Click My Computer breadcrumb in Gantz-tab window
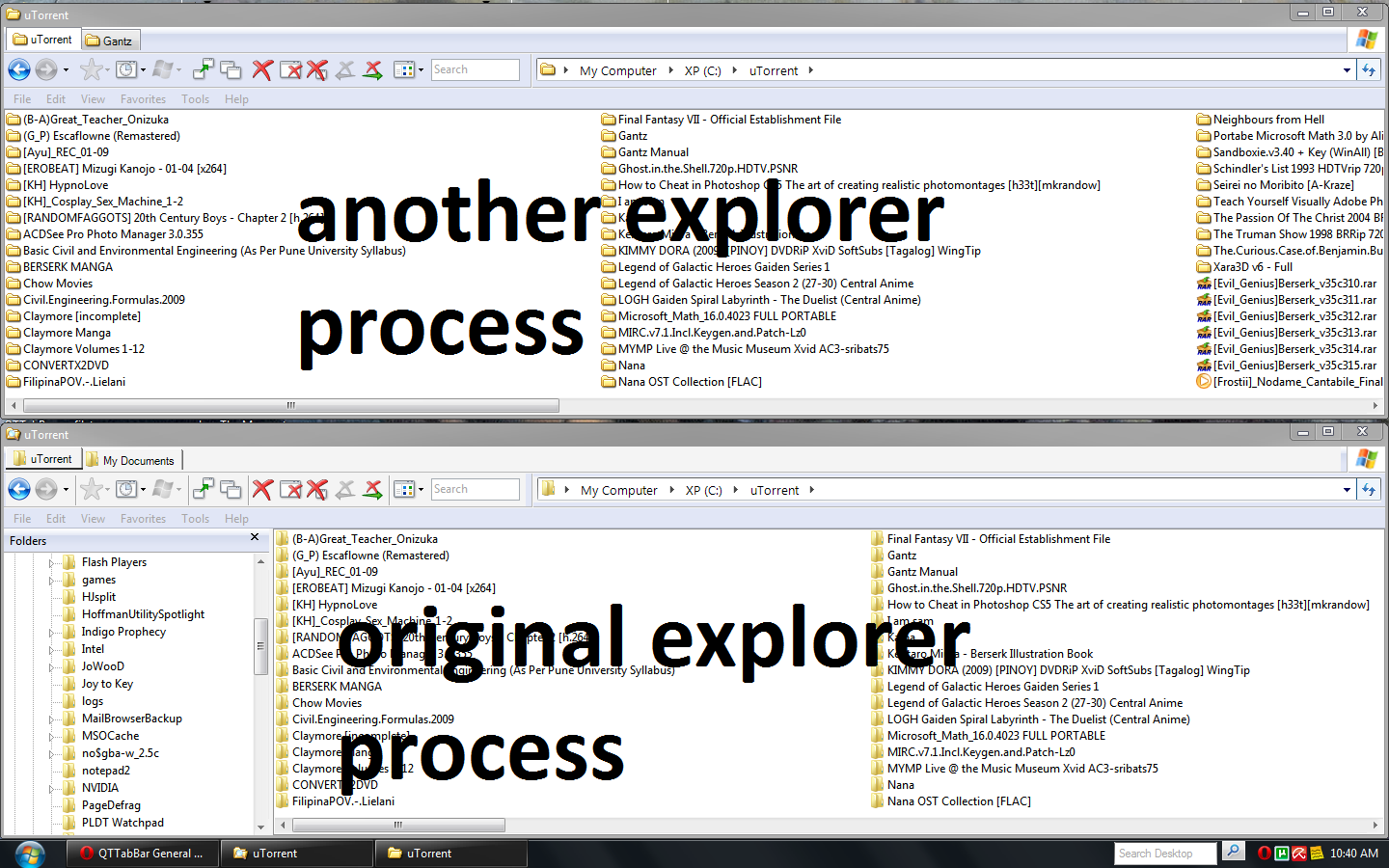 (x=617, y=70)
